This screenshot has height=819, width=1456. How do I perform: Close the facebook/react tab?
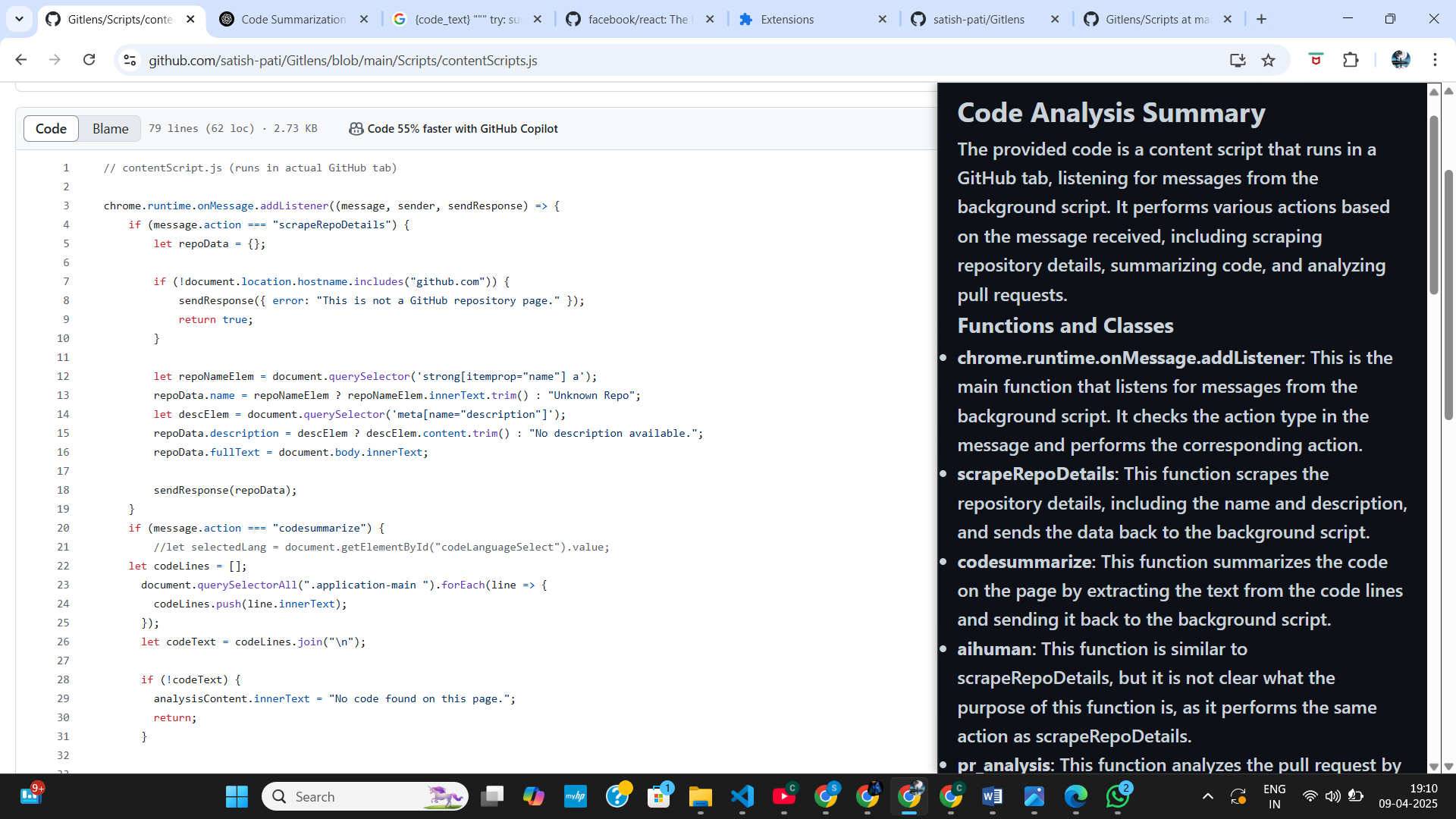point(710,19)
